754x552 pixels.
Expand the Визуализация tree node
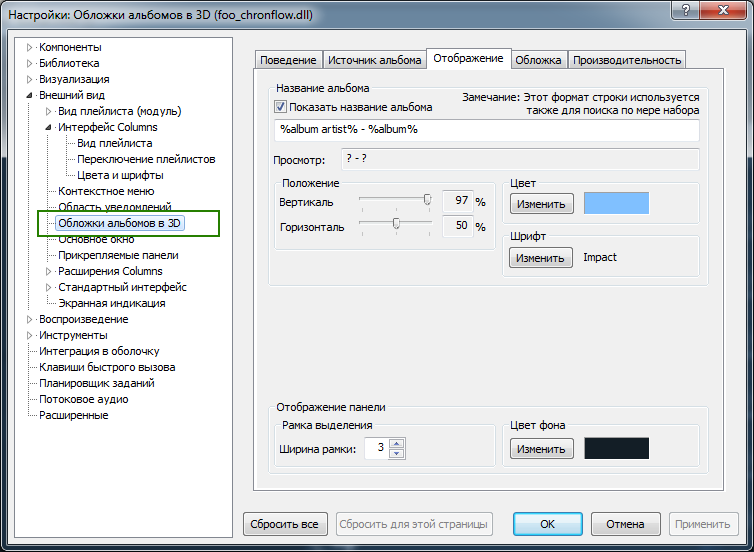click(29, 79)
